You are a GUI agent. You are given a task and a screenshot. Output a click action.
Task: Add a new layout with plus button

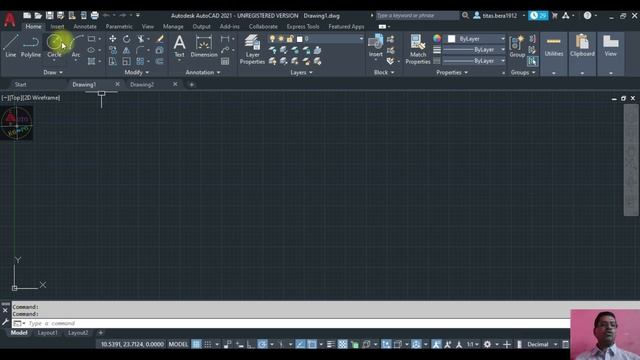point(100,333)
